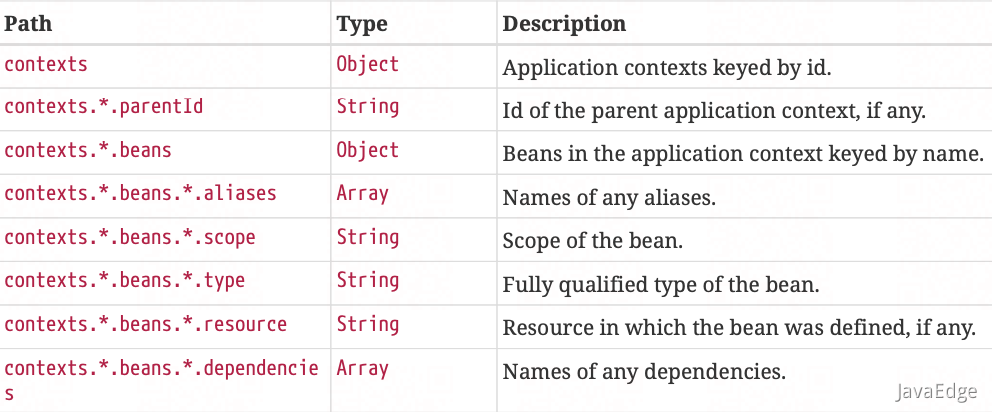The width and height of the screenshot is (992, 412).
Task: Click "Beans in the application context" description
Action: (x=743, y=154)
